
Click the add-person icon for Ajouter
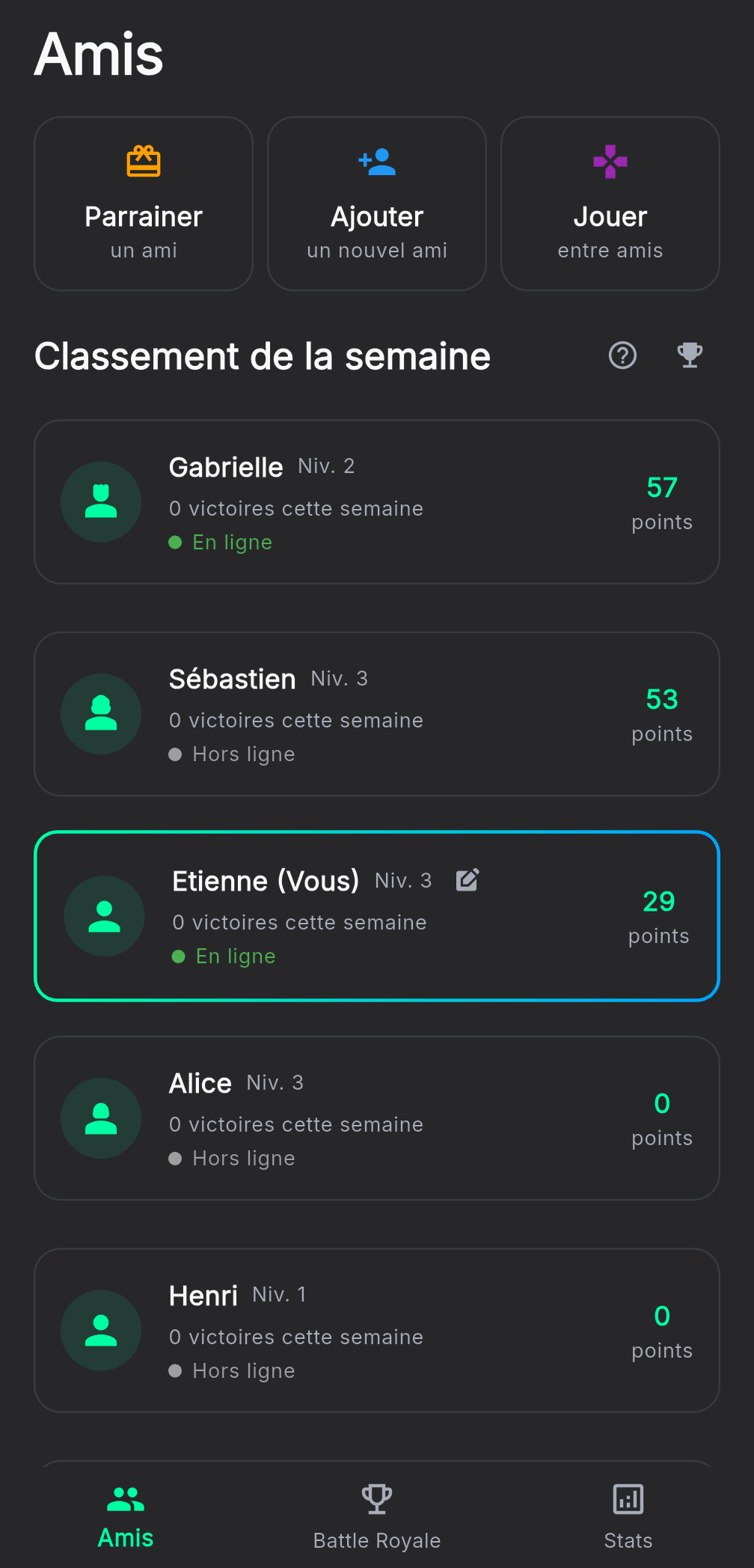(377, 161)
